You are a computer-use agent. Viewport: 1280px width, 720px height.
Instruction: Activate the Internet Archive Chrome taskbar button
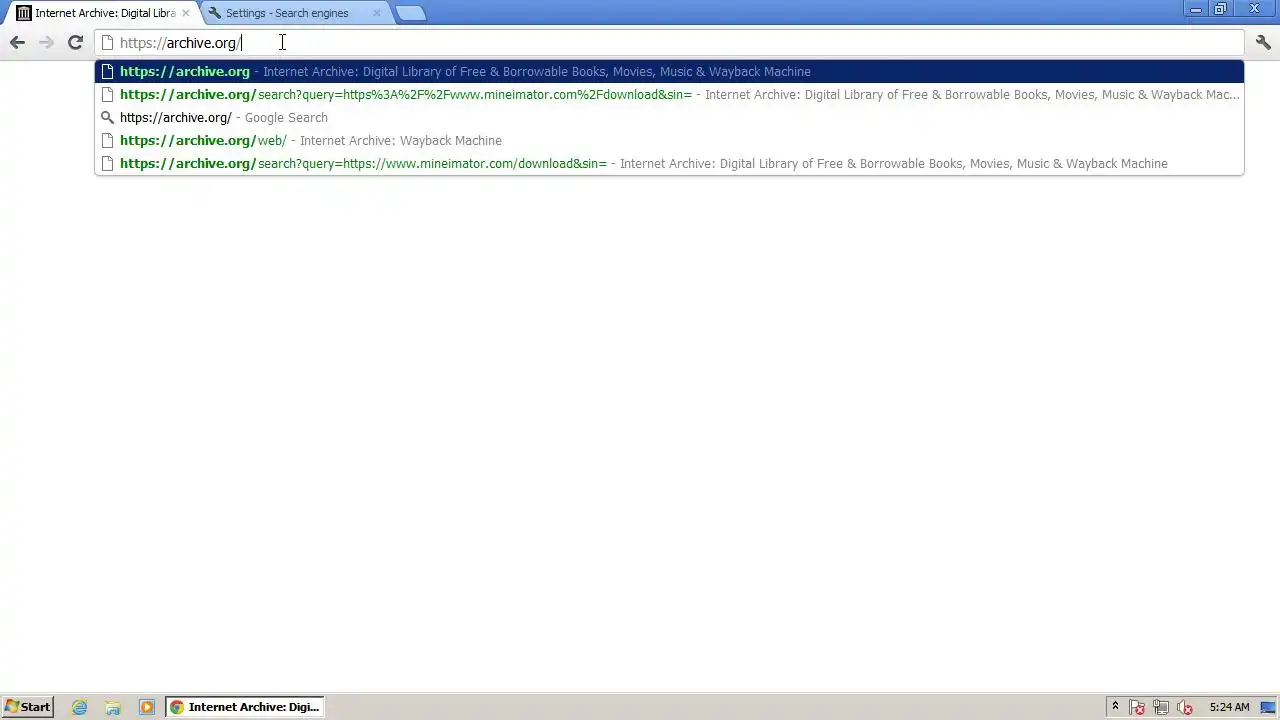coord(245,707)
